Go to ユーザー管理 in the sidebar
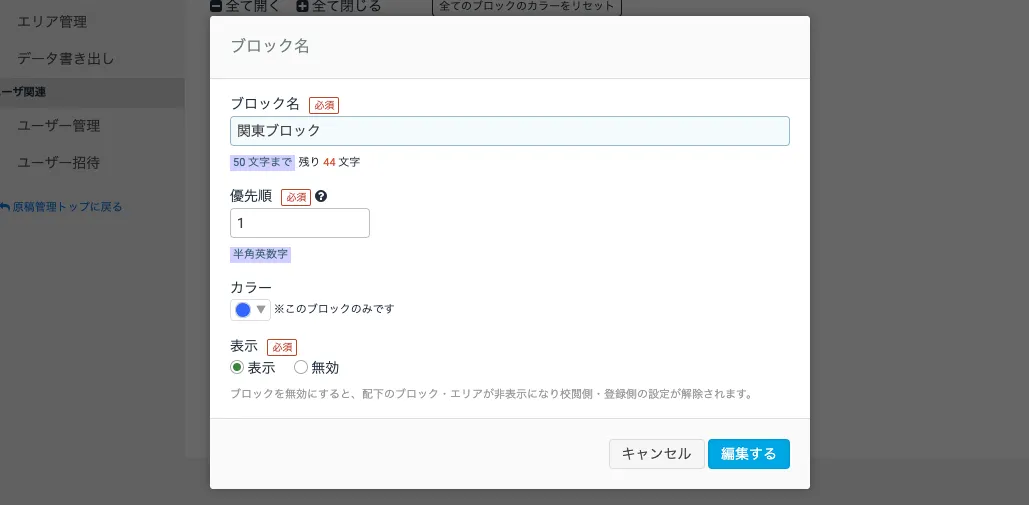The image size is (1029, 505). [59, 126]
